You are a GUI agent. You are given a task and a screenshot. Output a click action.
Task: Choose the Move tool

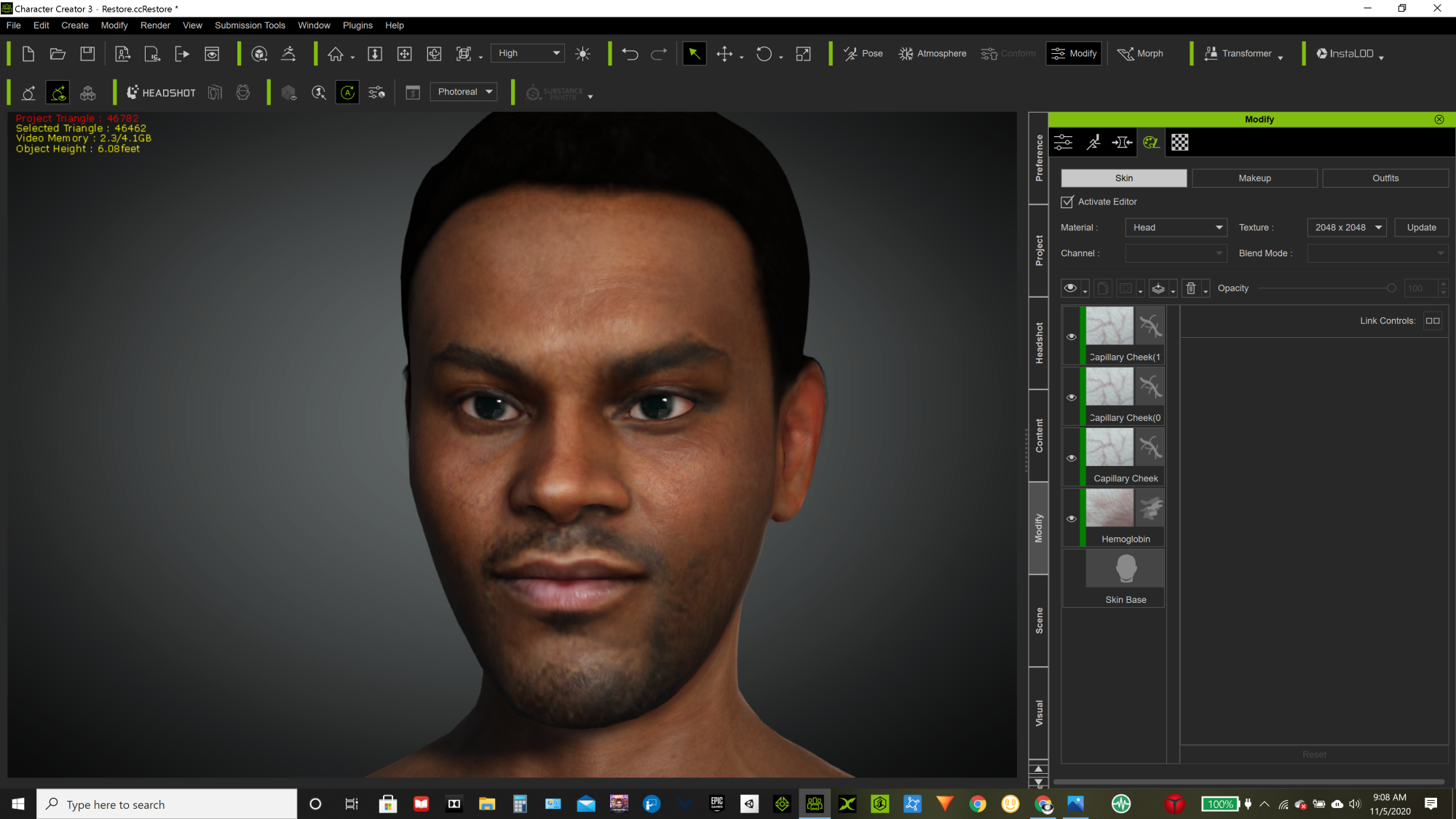(724, 54)
